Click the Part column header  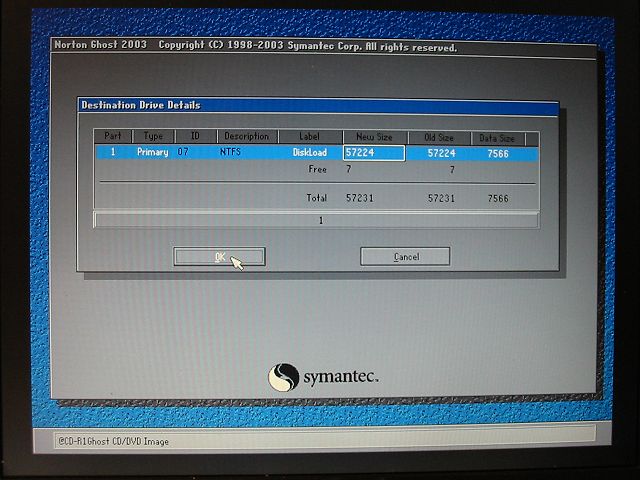point(112,136)
